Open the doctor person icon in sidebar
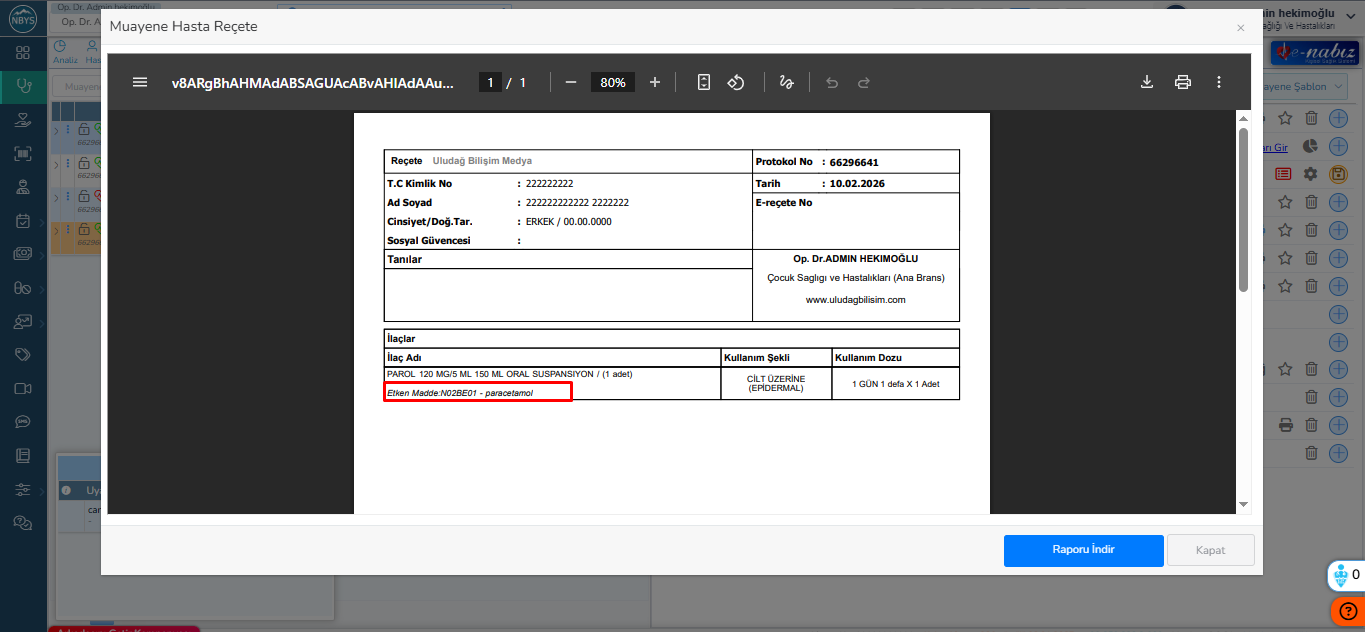The height and width of the screenshot is (632, 1365). tap(23, 187)
